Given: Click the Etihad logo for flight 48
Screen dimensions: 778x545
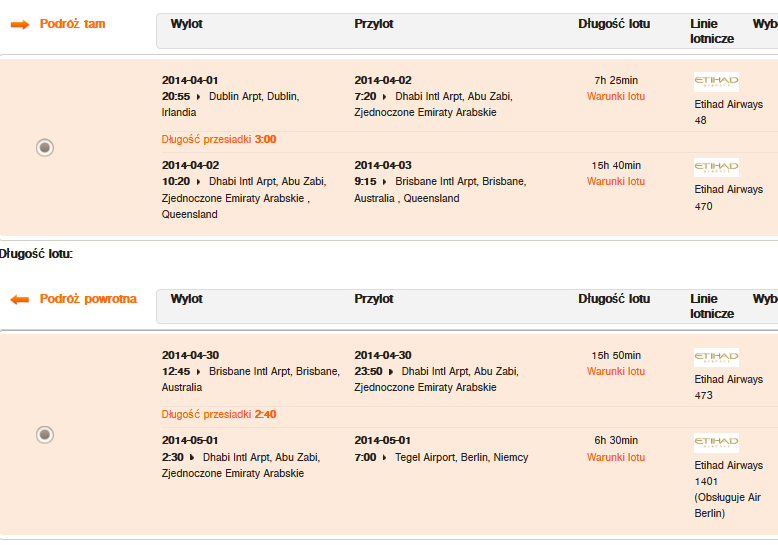Looking at the screenshot, I should pos(716,82).
